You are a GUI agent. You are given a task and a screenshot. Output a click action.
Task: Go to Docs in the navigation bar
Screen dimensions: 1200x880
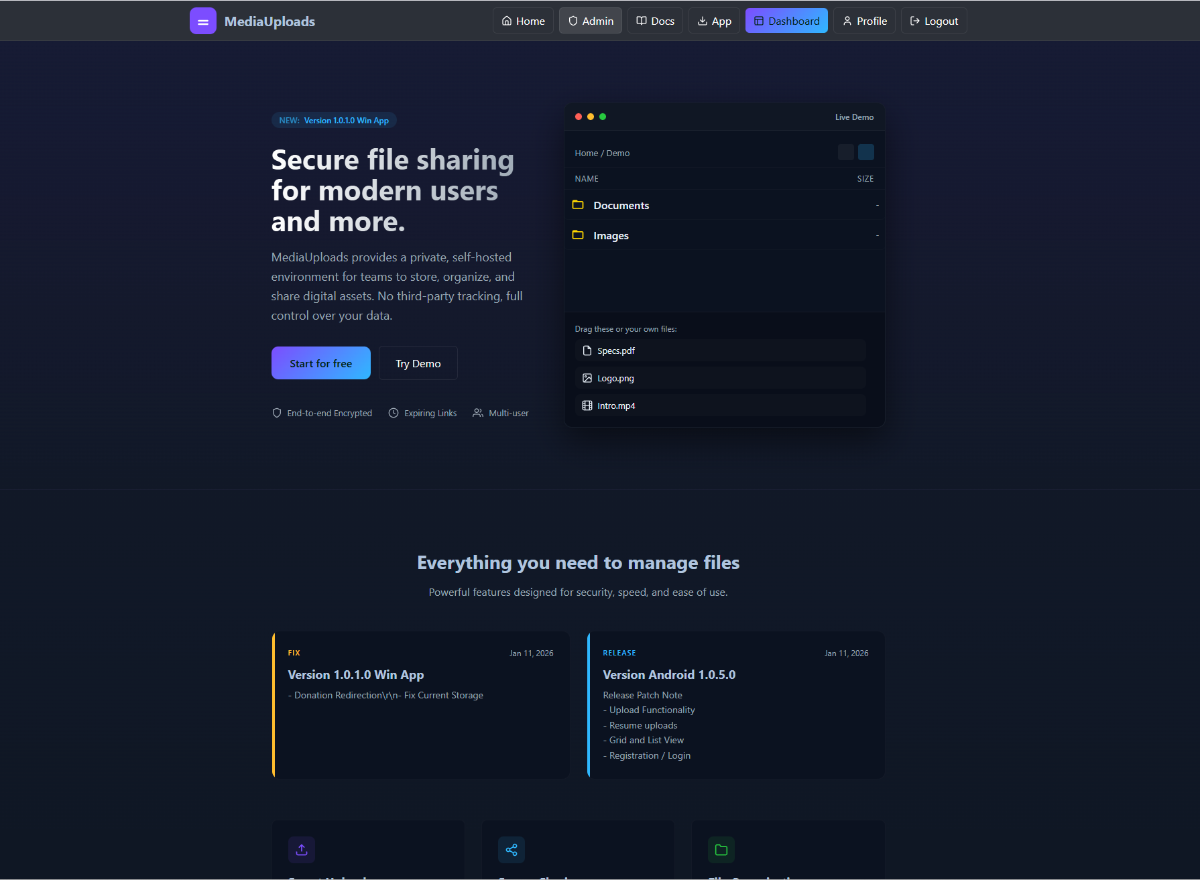click(655, 21)
